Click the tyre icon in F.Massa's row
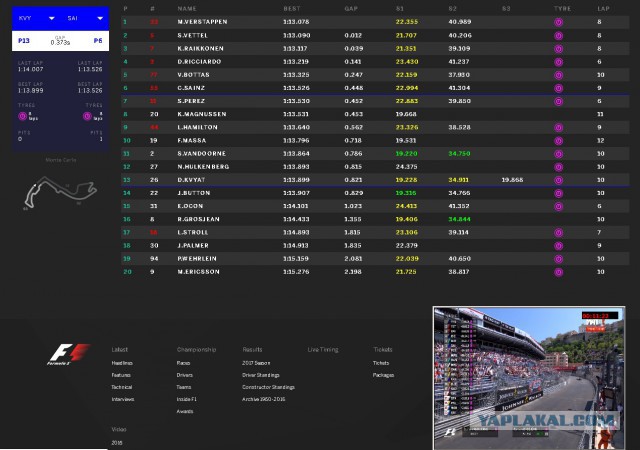This screenshot has width=640, height=450. (x=558, y=141)
